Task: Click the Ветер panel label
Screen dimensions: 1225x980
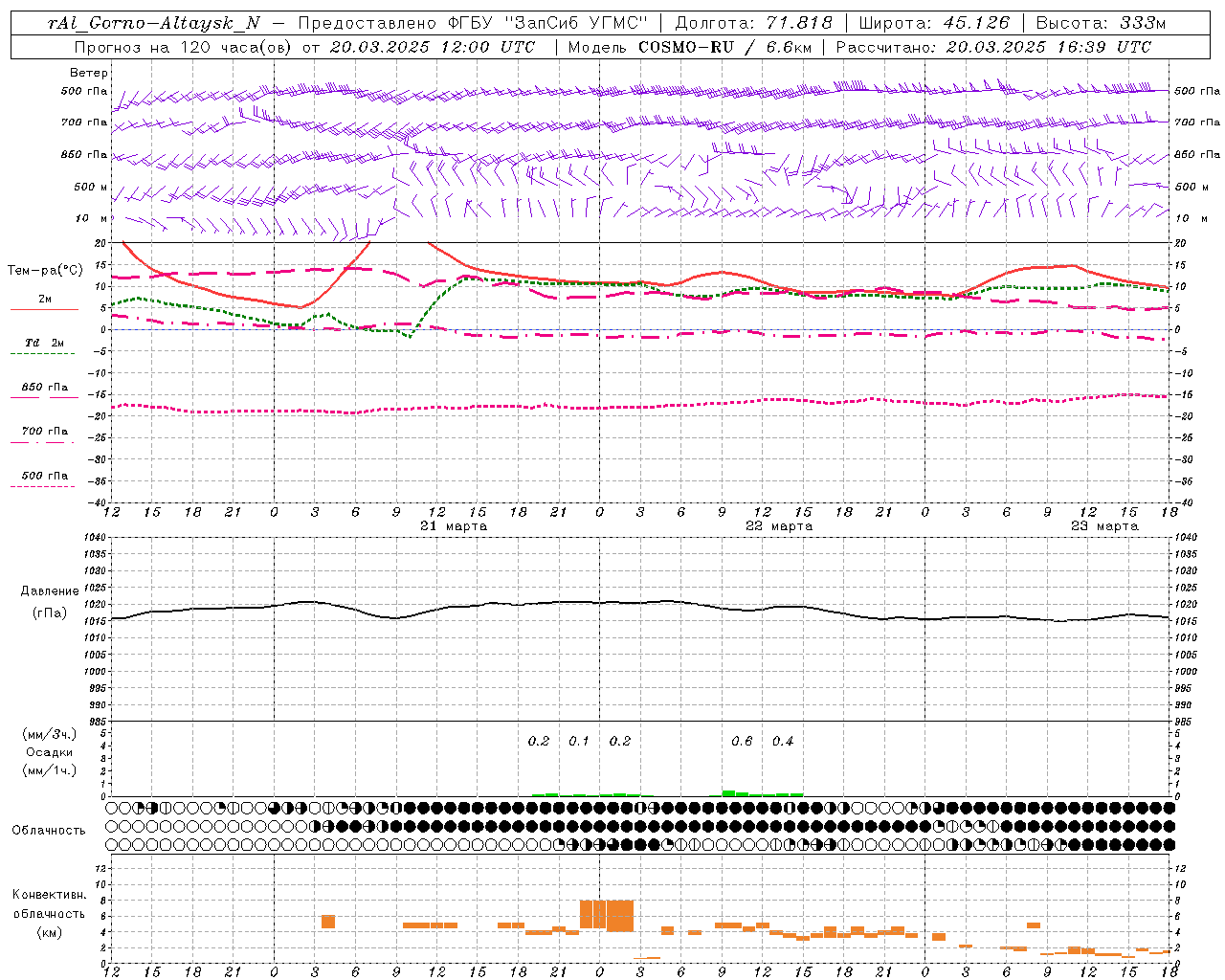Action: pyautogui.click(x=89, y=73)
